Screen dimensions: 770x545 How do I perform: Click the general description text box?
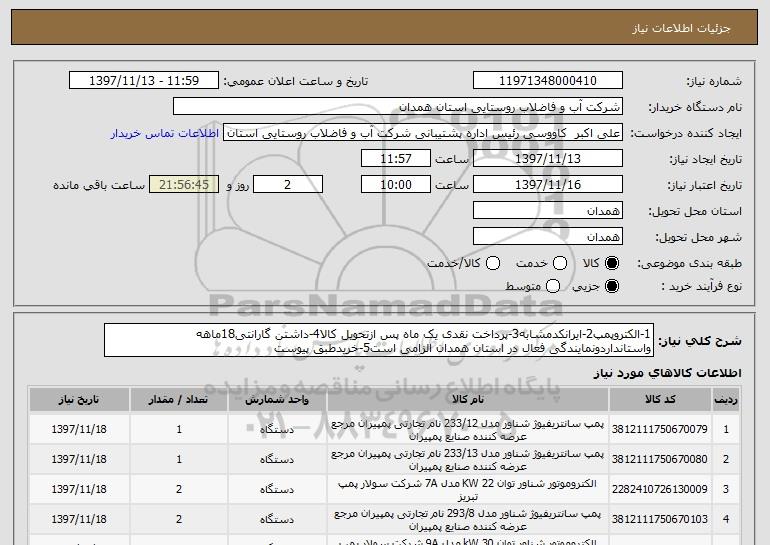379,340
